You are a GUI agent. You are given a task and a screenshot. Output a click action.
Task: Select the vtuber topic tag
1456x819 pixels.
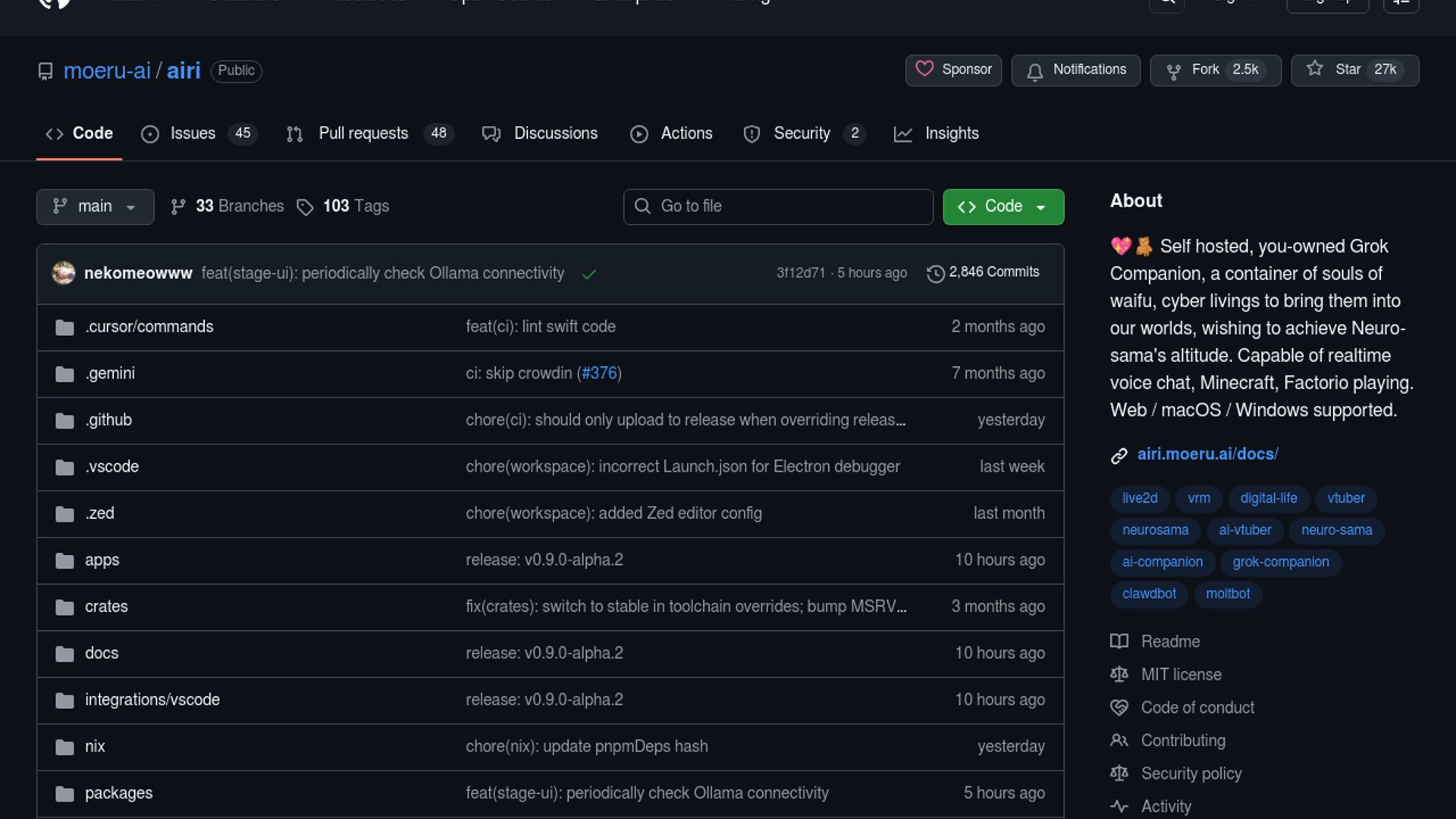1345,498
